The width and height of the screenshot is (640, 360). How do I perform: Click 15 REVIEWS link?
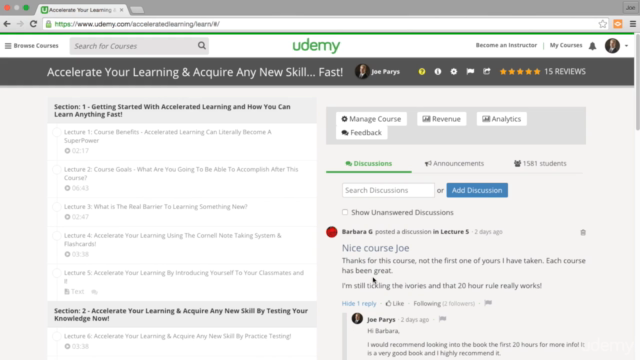pyautogui.click(x=565, y=71)
